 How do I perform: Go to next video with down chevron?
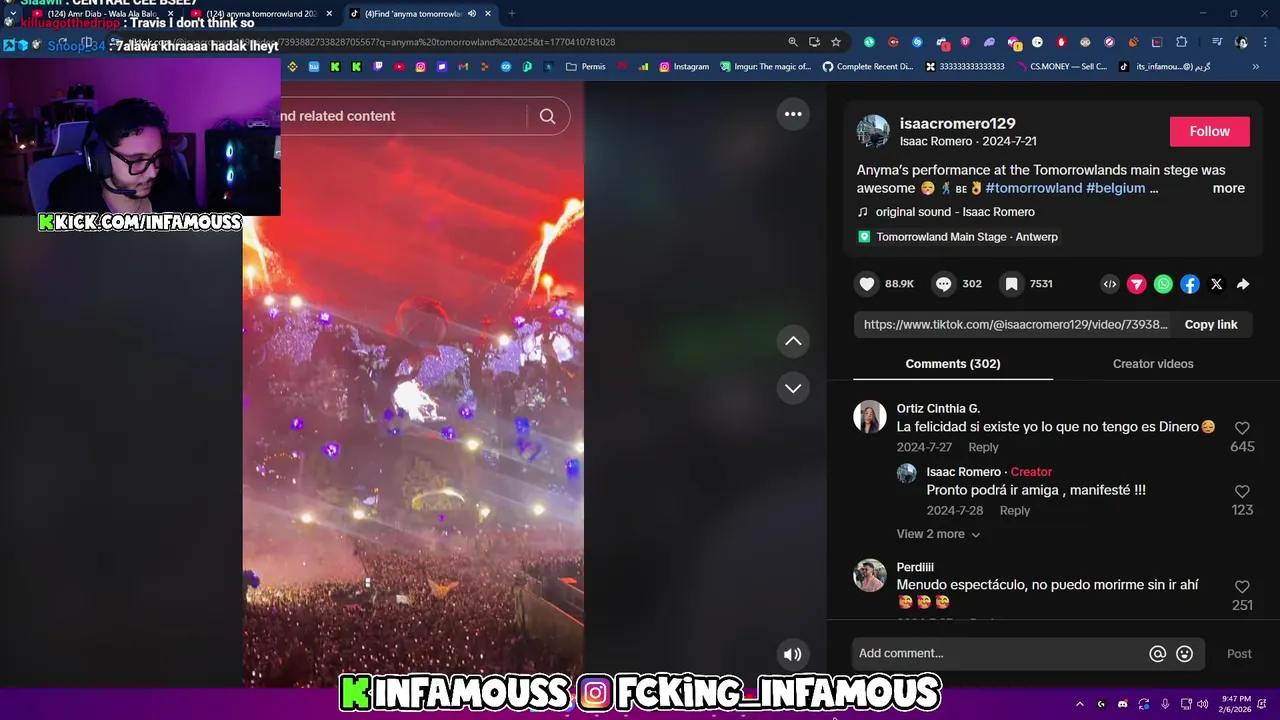pos(793,388)
